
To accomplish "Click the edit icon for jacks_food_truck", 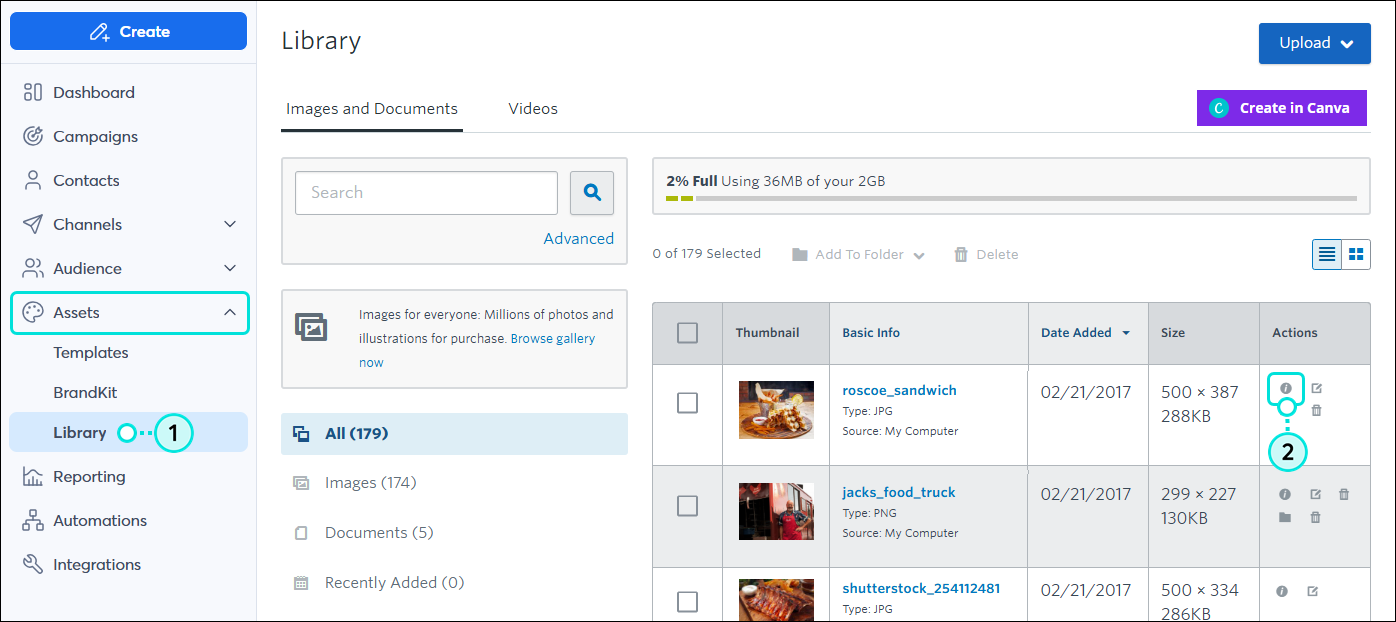I will pos(1316,494).
